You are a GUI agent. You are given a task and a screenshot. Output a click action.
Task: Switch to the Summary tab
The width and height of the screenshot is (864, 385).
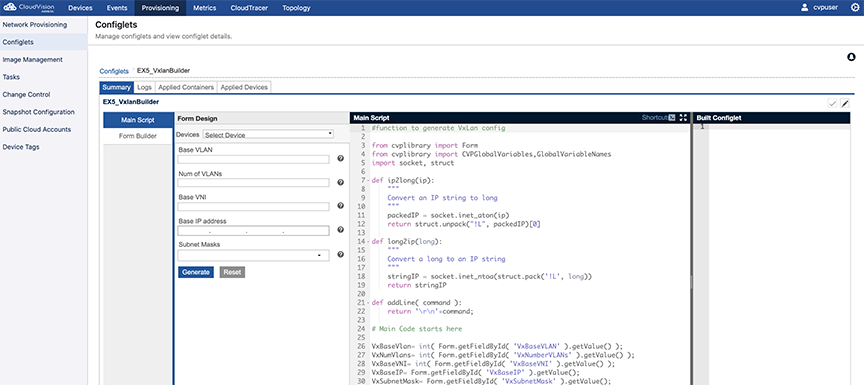(x=116, y=87)
